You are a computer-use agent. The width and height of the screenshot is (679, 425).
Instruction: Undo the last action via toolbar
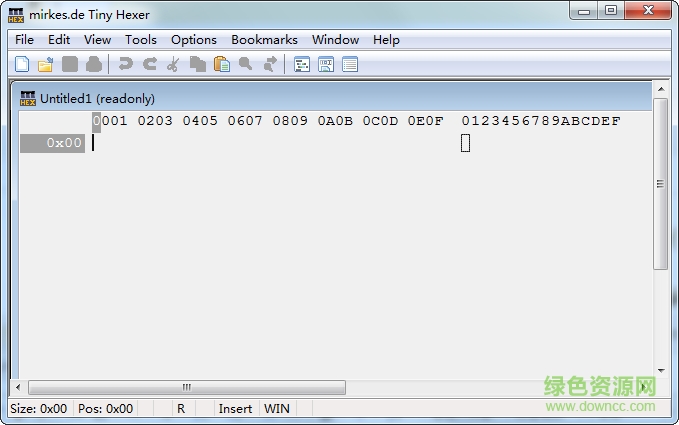(126, 64)
